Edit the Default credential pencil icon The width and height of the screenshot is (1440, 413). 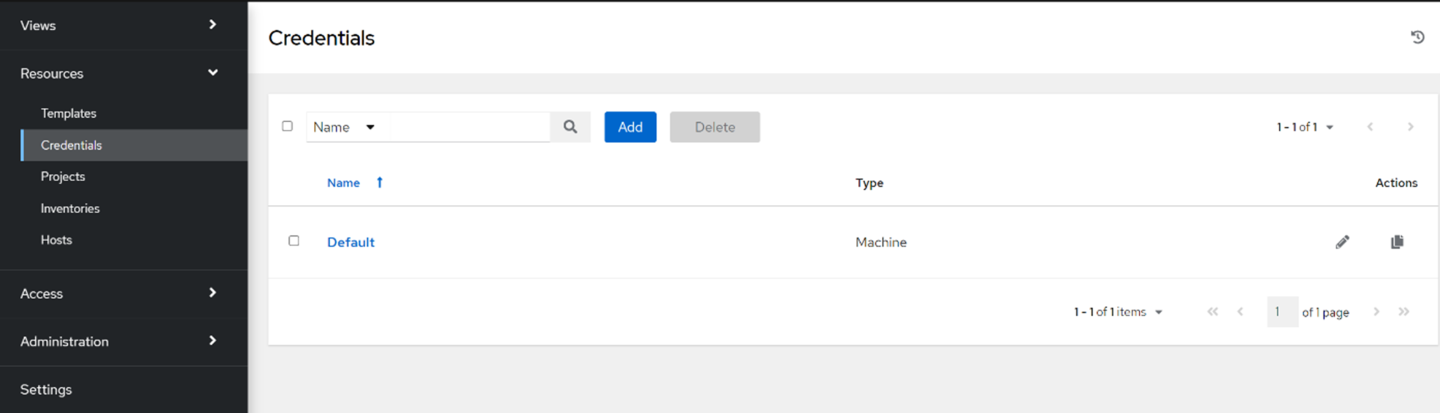point(1342,242)
